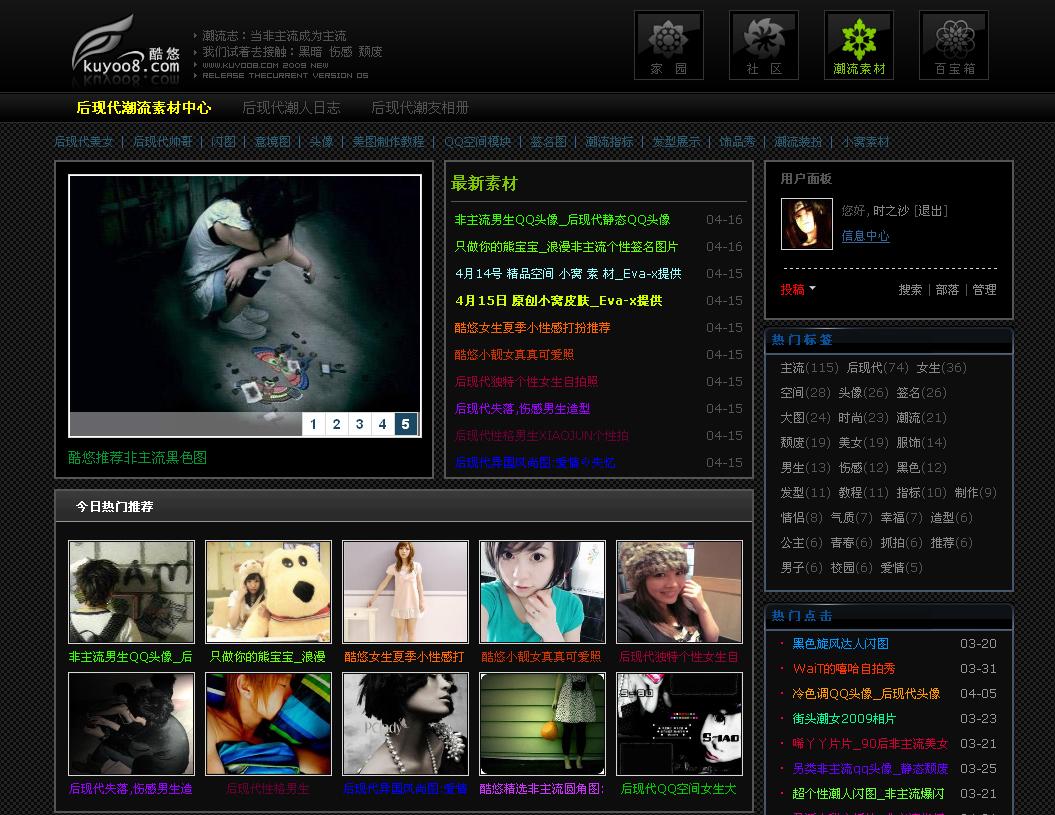Select the 情侣(8) tag

tap(801, 518)
